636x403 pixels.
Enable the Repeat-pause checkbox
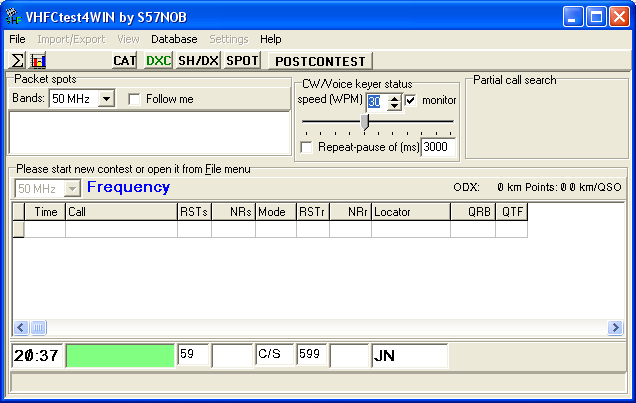click(307, 147)
